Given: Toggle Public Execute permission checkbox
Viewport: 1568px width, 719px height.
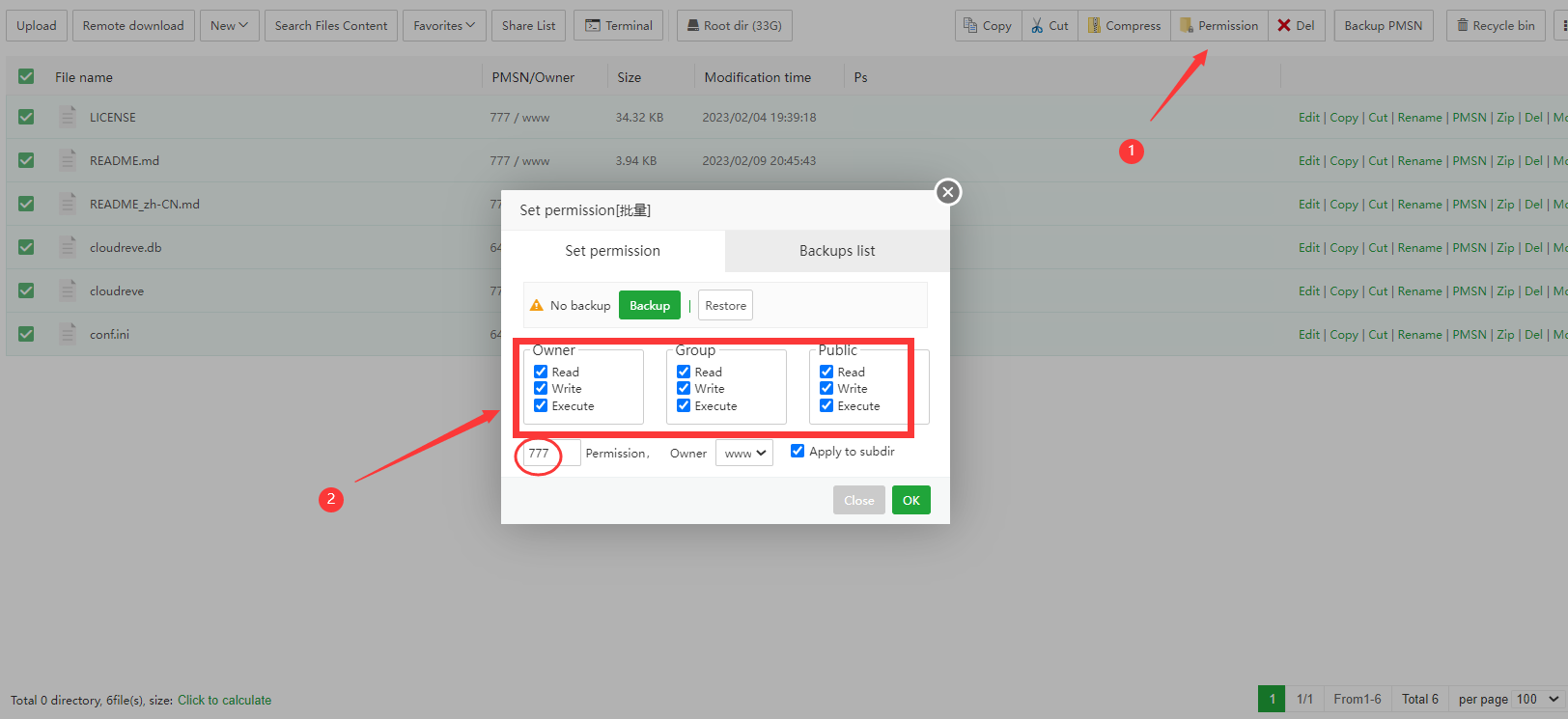Looking at the screenshot, I should click(826, 406).
